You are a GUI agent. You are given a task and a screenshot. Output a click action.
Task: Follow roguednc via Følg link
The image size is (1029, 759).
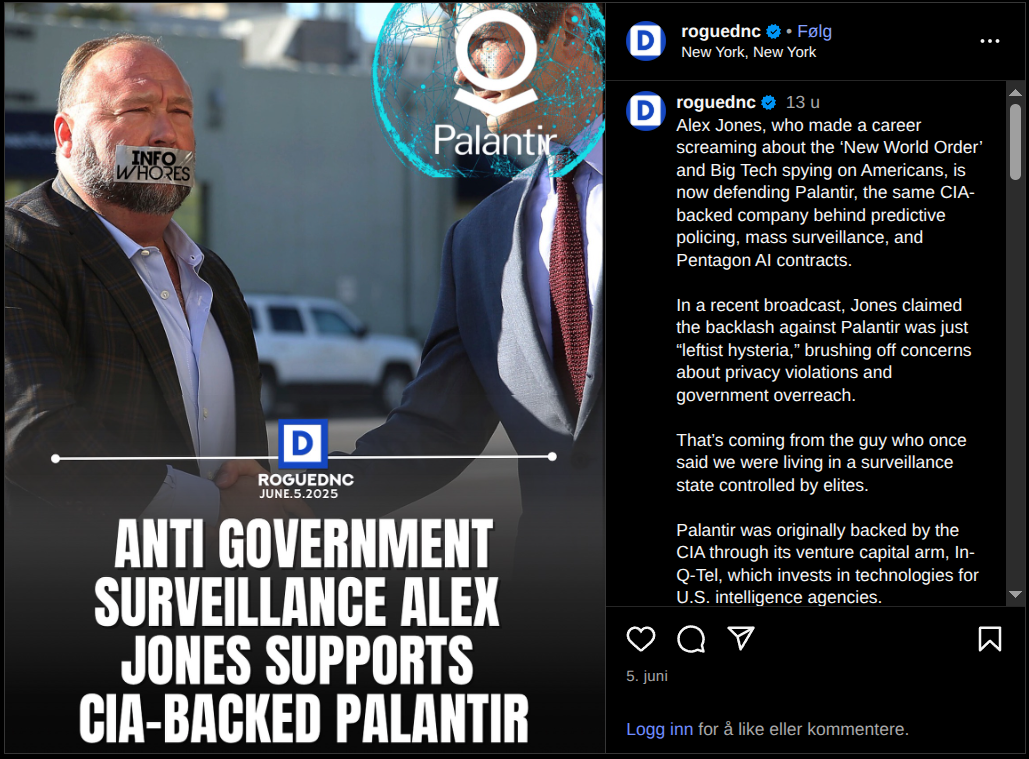tap(814, 31)
